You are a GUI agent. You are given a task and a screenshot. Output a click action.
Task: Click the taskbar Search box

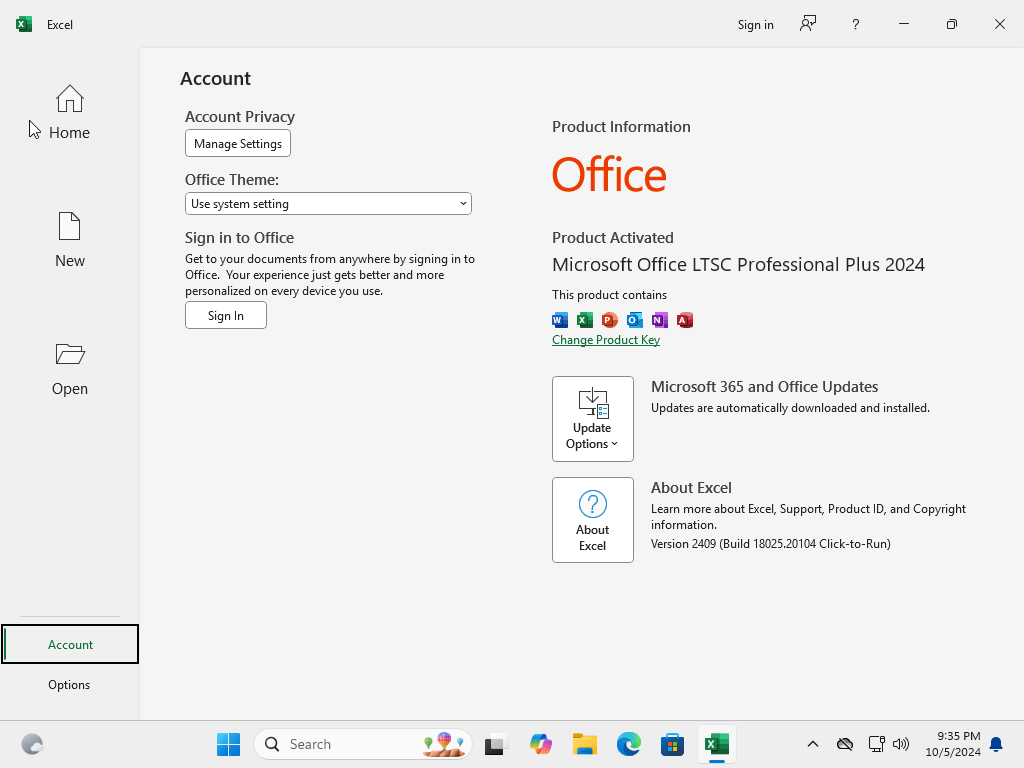pyautogui.click(x=363, y=744)
